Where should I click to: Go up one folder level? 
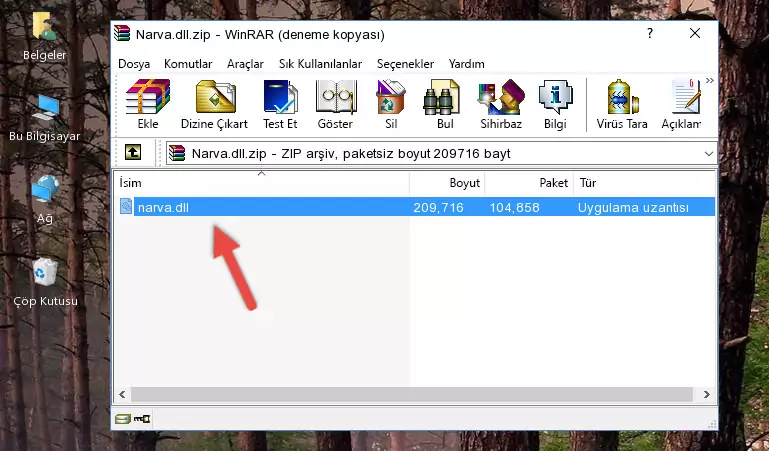(x=133, y=152)
